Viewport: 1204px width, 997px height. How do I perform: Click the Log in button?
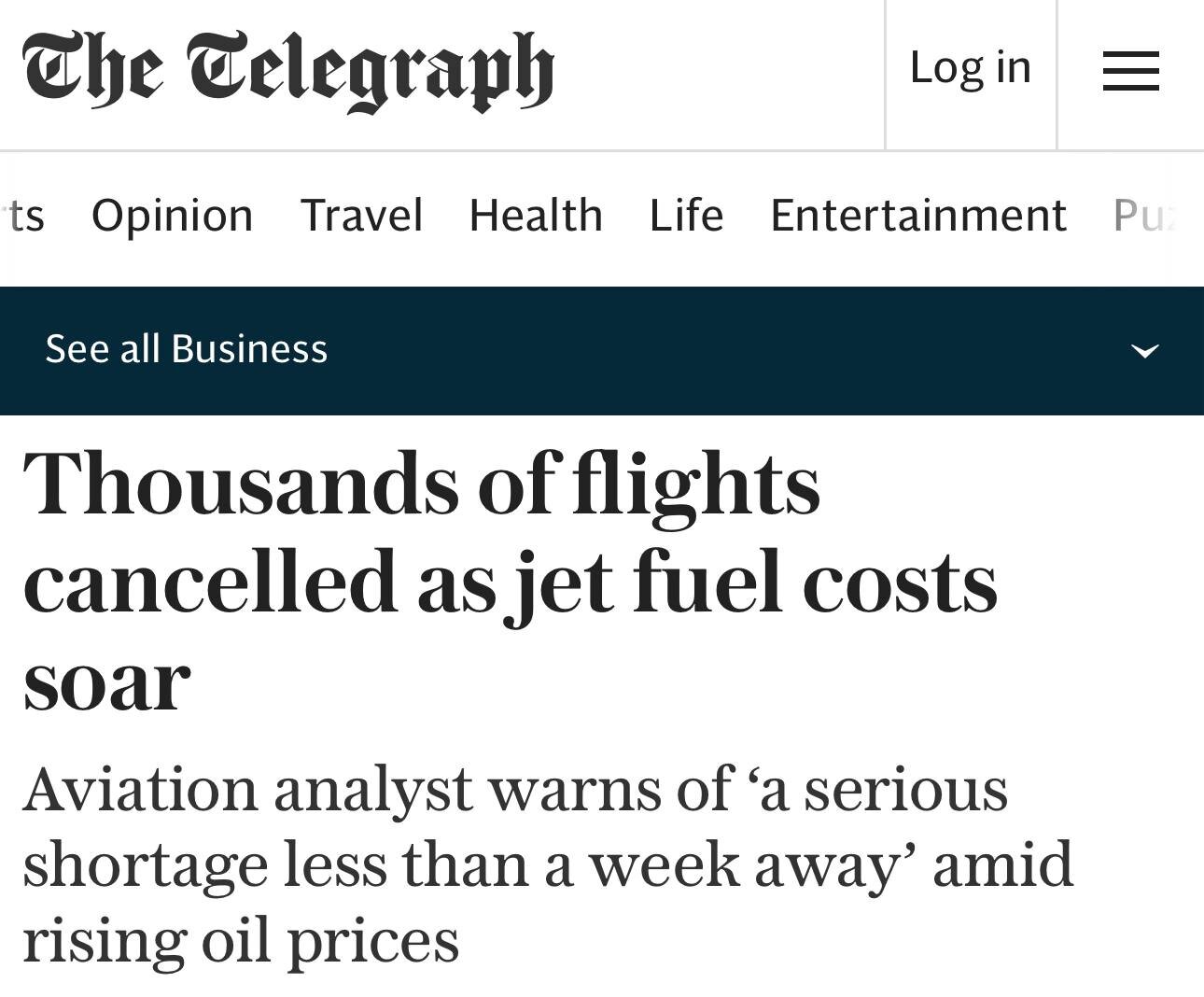pyautogui.click(x=970, y=68)
